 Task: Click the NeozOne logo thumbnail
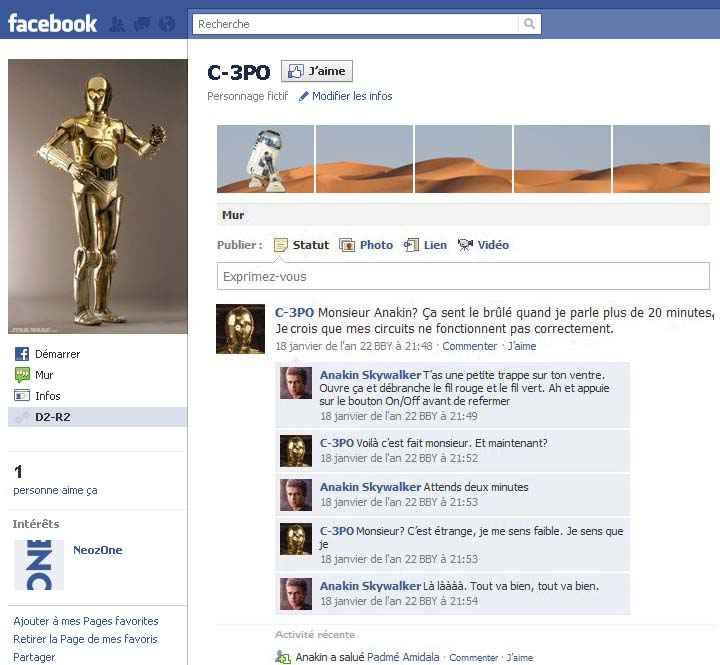(39, 565)
